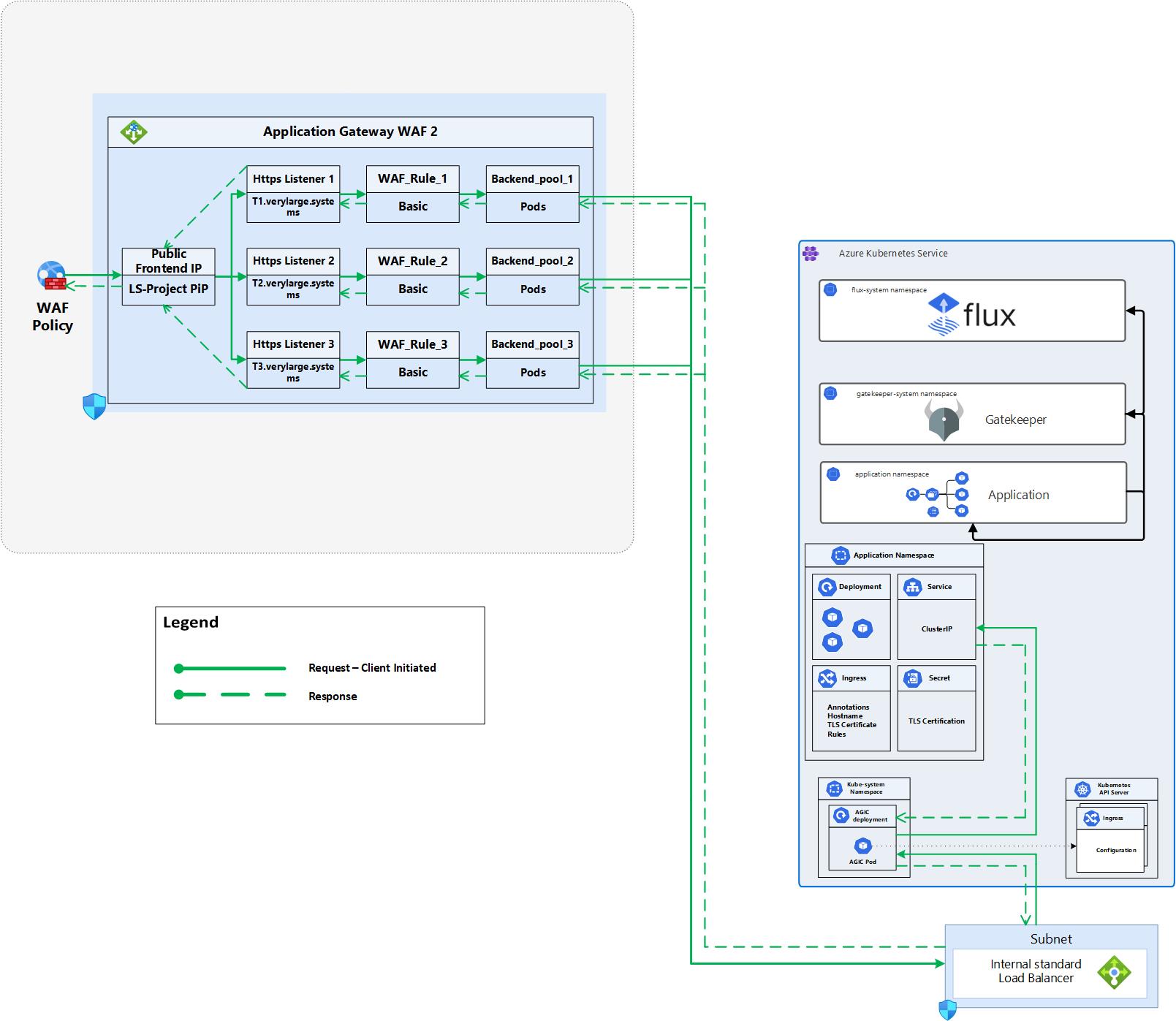Click the Azure Kubernetes Service title text
The width and height of the screenshot is (1176, 1021).
pos(893,254)
